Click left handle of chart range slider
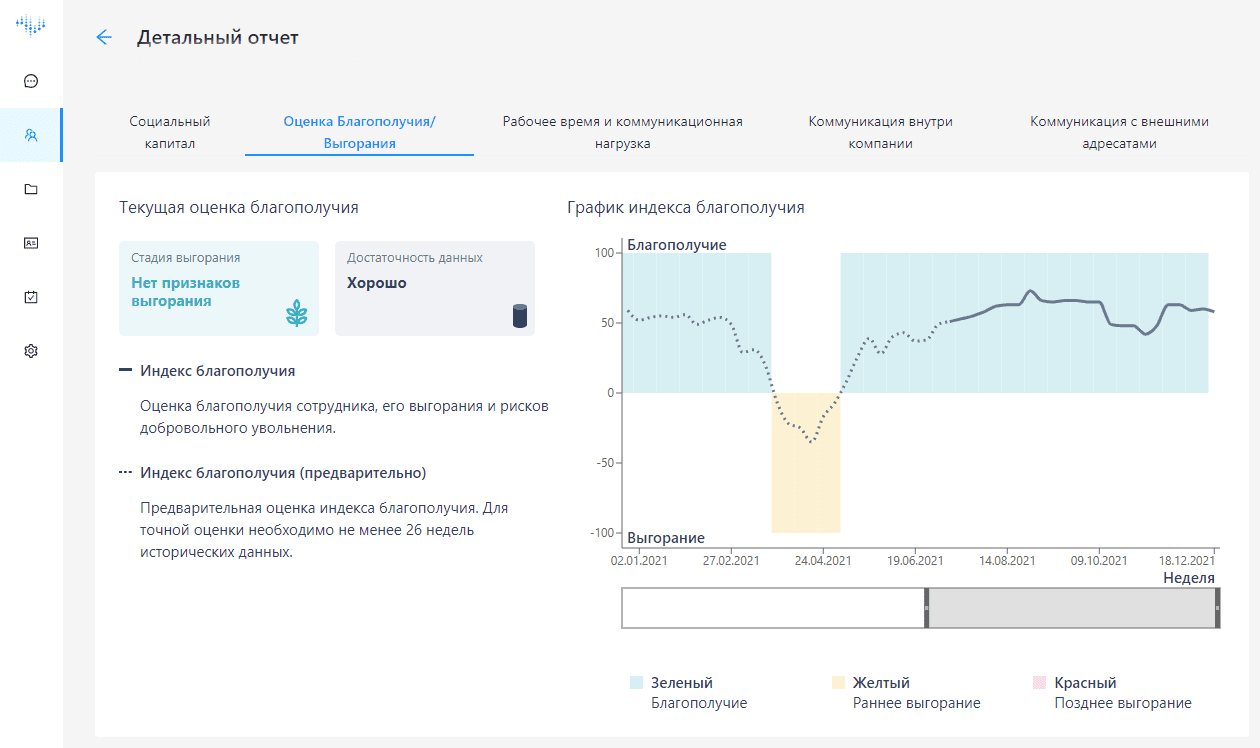The height and width of the screenshot is (748, 1260). tap(927, 608)
